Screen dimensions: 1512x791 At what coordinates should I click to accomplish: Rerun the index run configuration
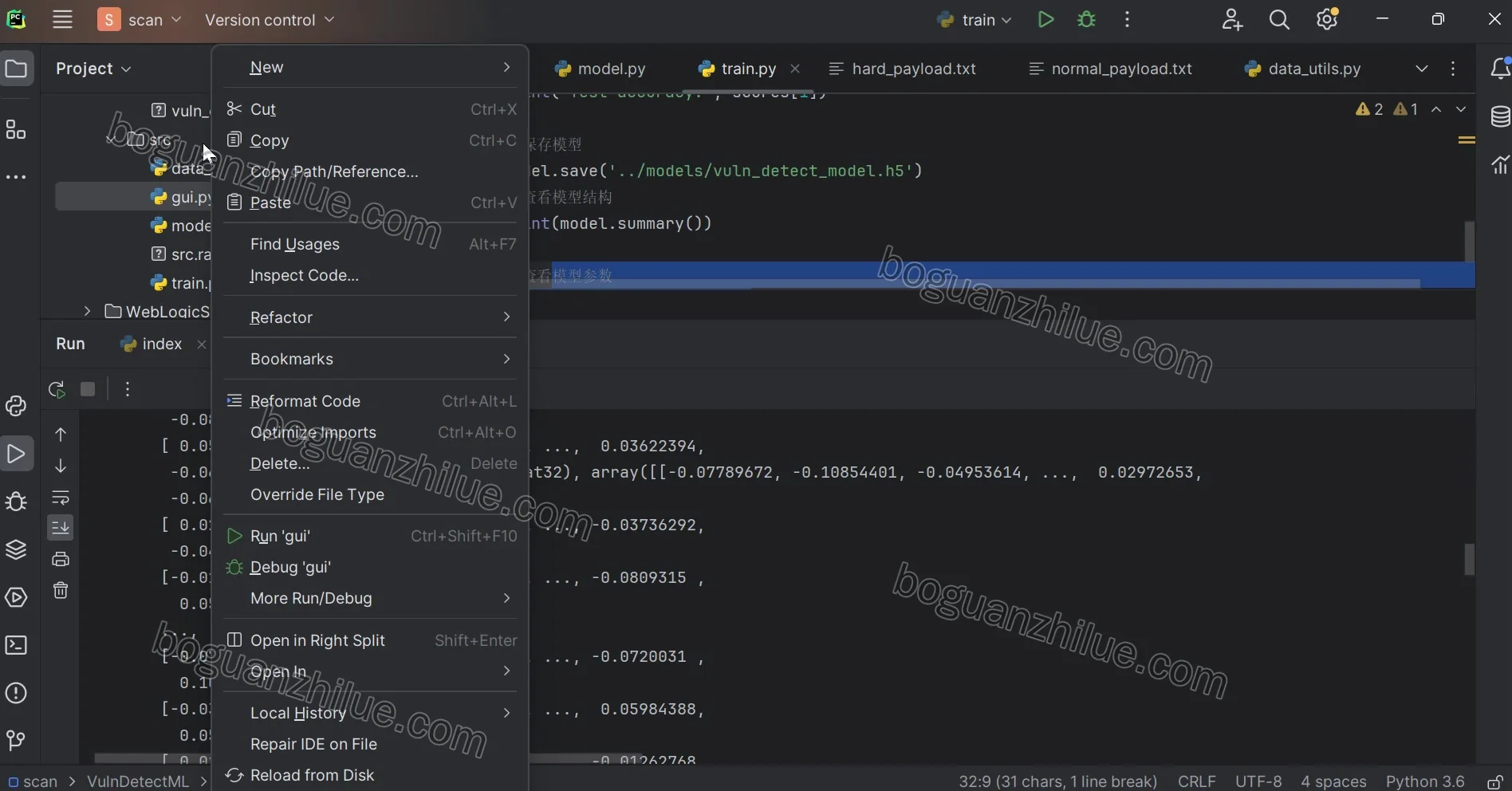57,389
